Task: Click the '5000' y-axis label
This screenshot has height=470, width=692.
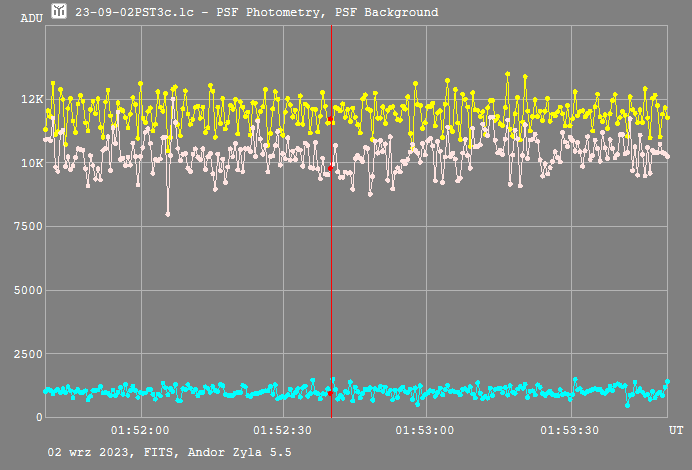Action: [28, 290]
